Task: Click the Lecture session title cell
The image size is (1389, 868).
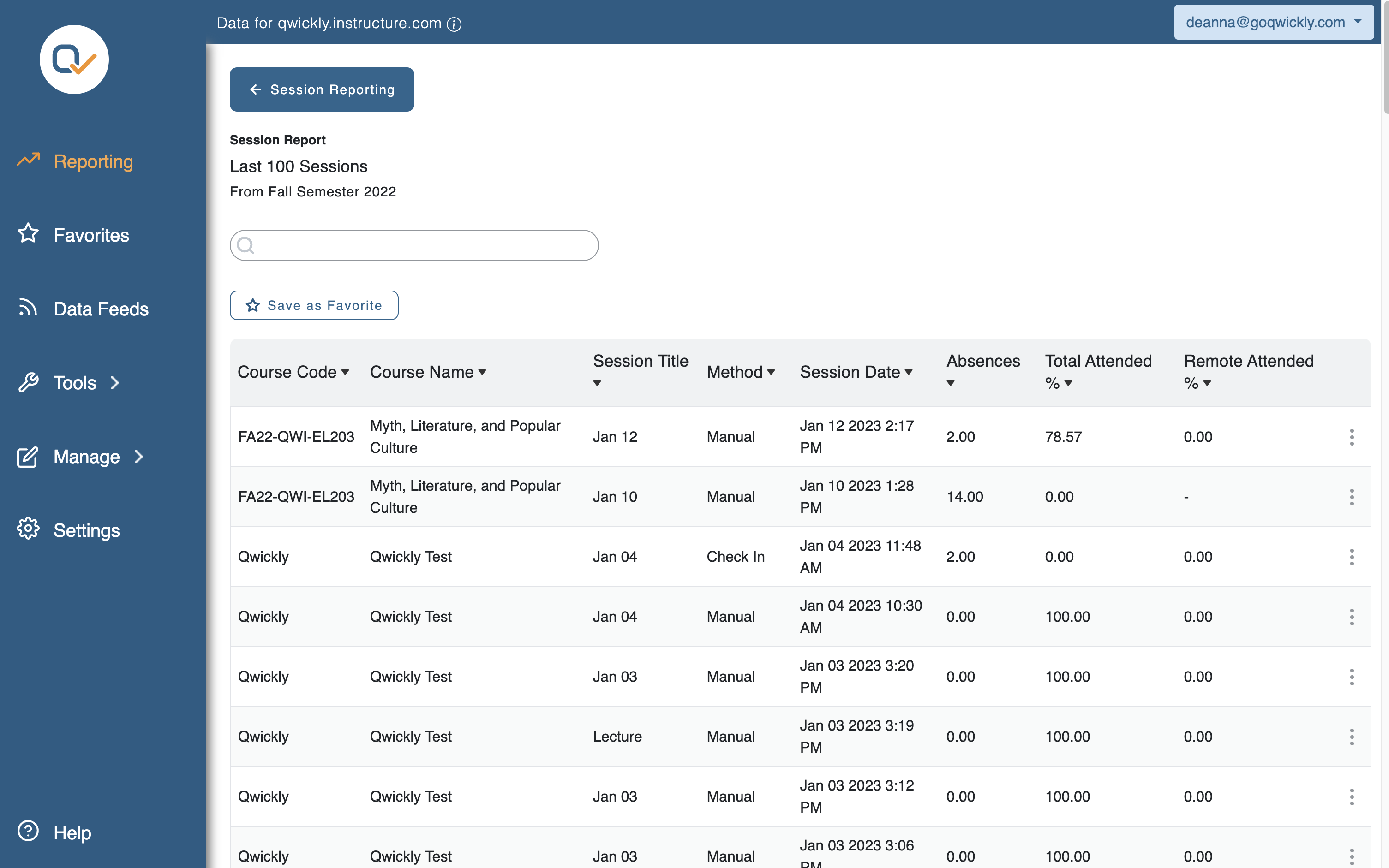Action: coord(617,737)
